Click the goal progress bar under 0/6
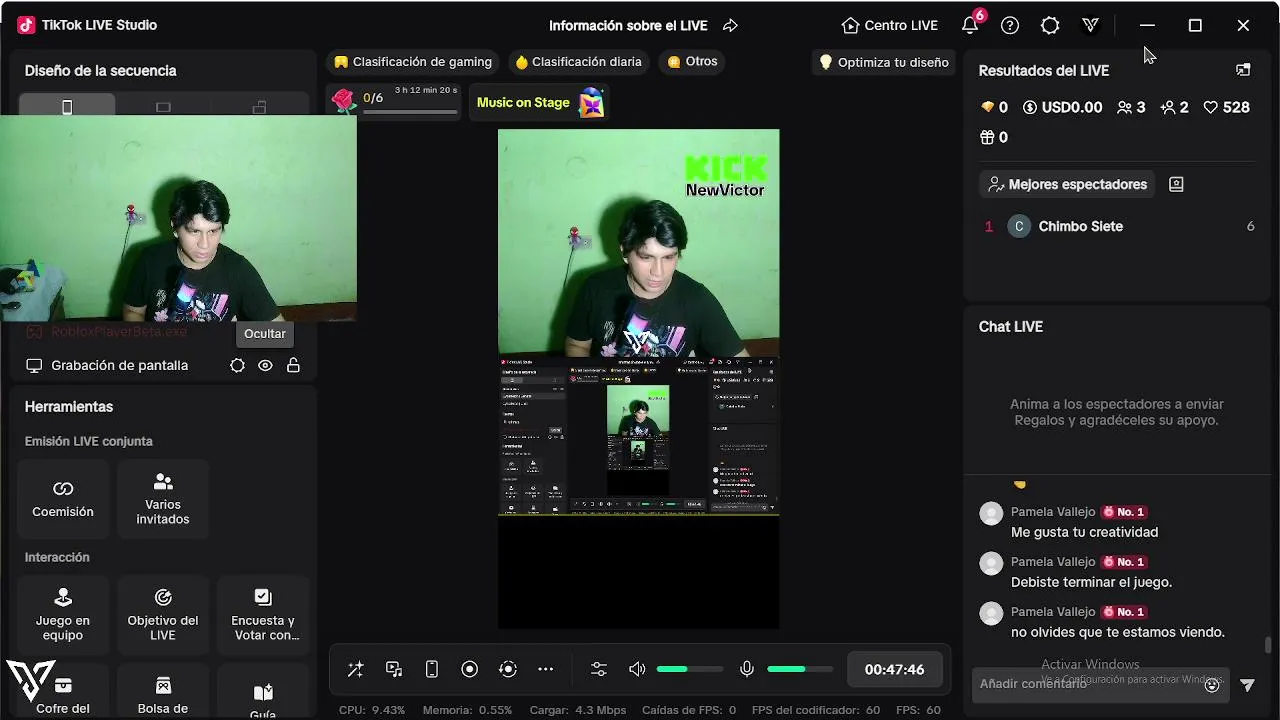The height and width of the screenshot is (720, 1280). pos(410,112)
